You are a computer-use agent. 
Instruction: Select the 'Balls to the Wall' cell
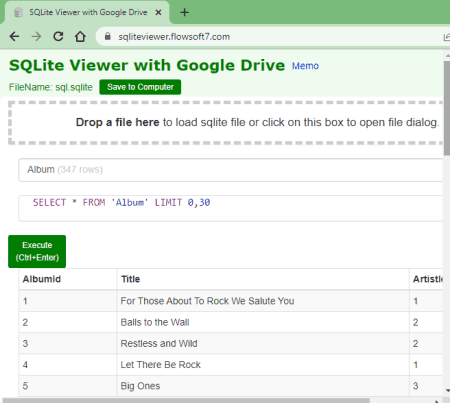(x=263, y=322)
